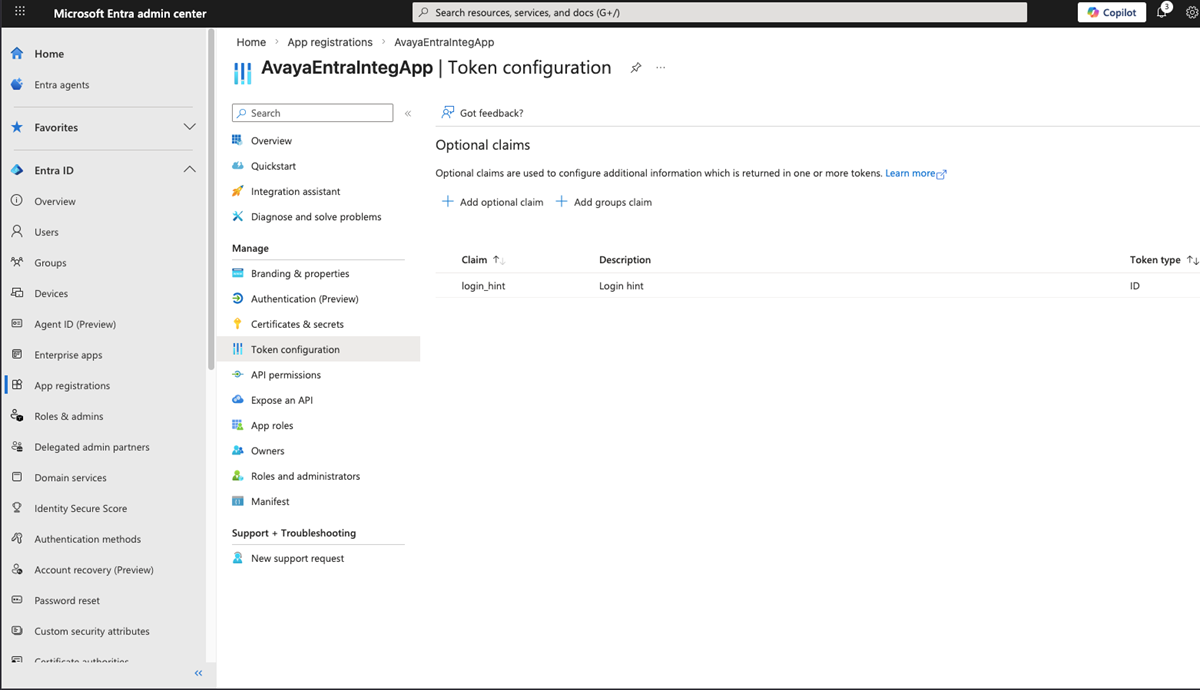Click the Copilot button
1200x690 pixels.
[1112, 13]
